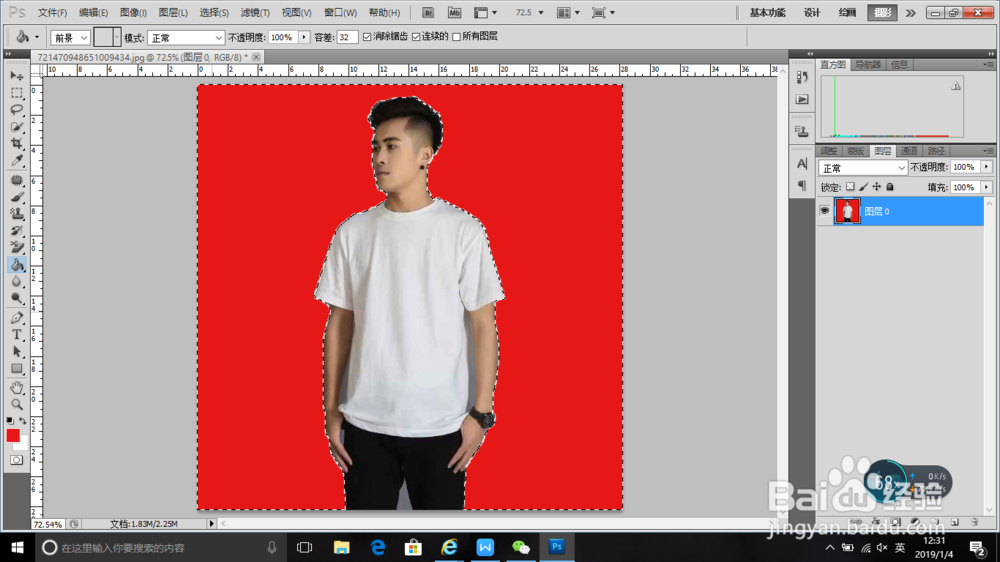Select the Path Selection tool
This screenshot has width=1000, height=562.
point(17,351)
